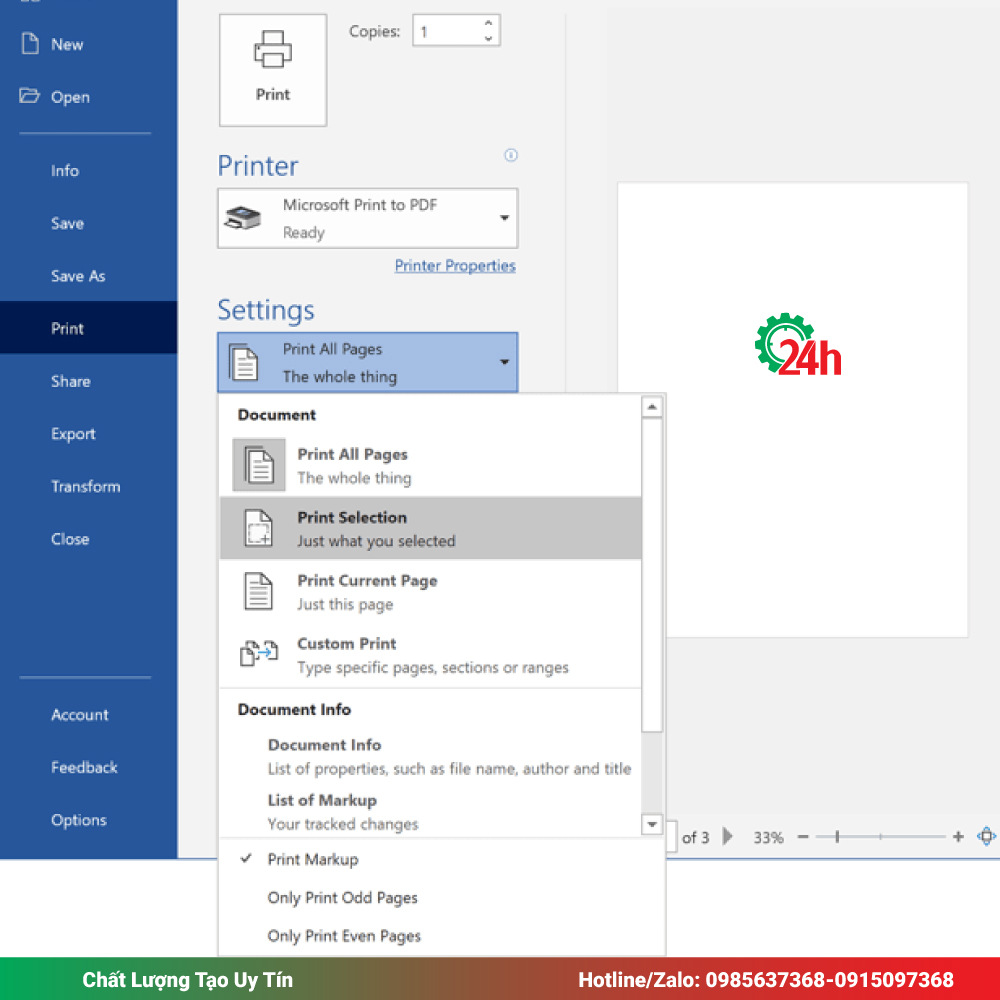Click the dropdown list scroll up arrow
The image size is (1000, 1000).
[x=652, y=407]
